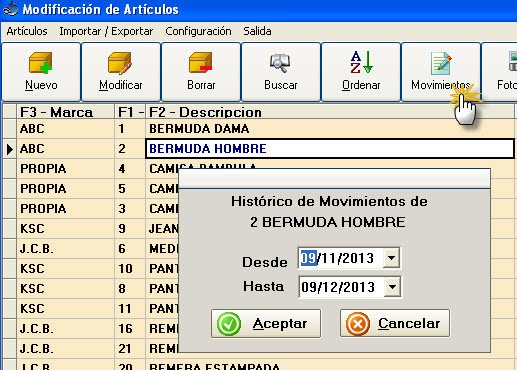Click the Nuevo article toolbar button
This screenshot has width=517, height=370.
pos(41,72)
